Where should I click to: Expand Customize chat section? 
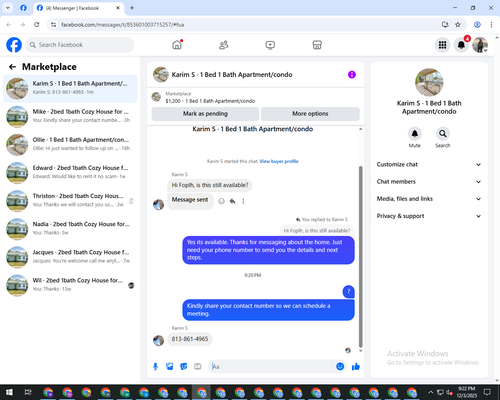[429, 164]
